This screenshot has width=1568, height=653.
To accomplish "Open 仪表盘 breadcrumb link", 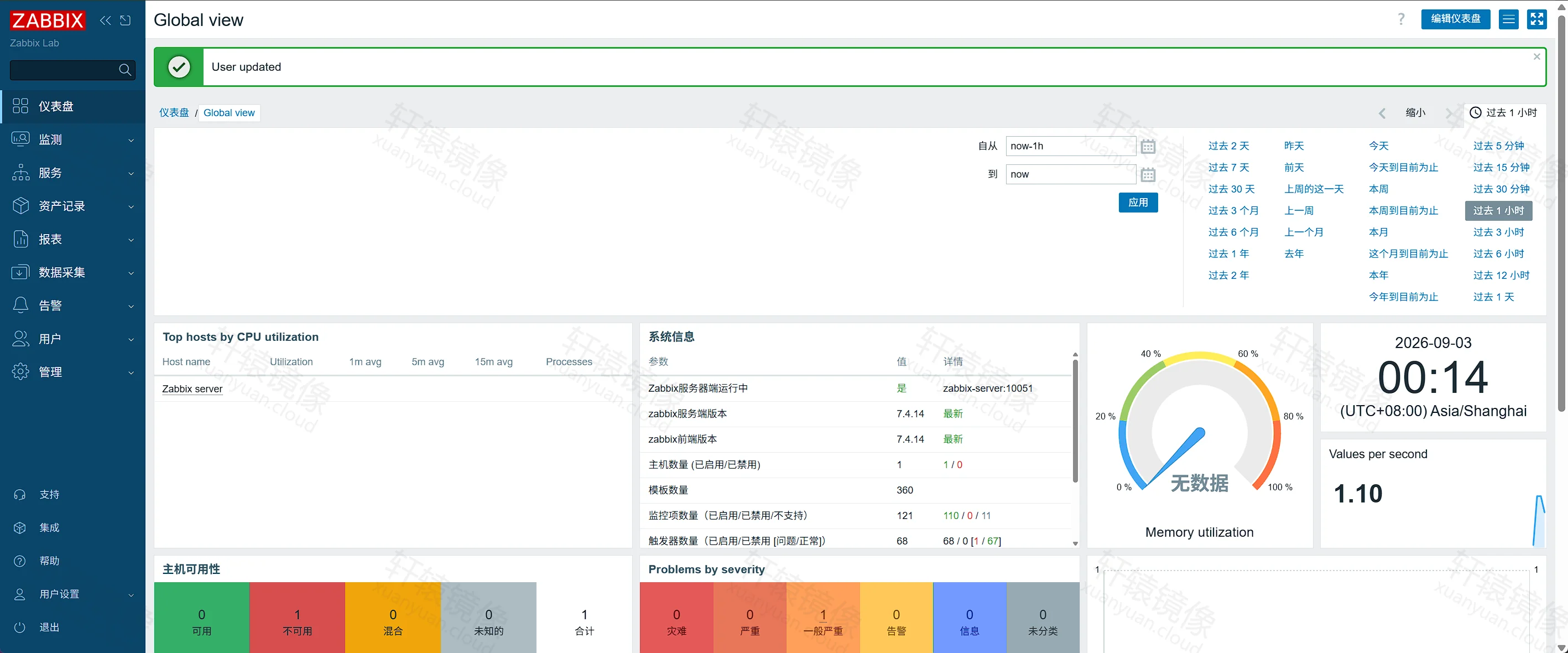I will point(174,113).
